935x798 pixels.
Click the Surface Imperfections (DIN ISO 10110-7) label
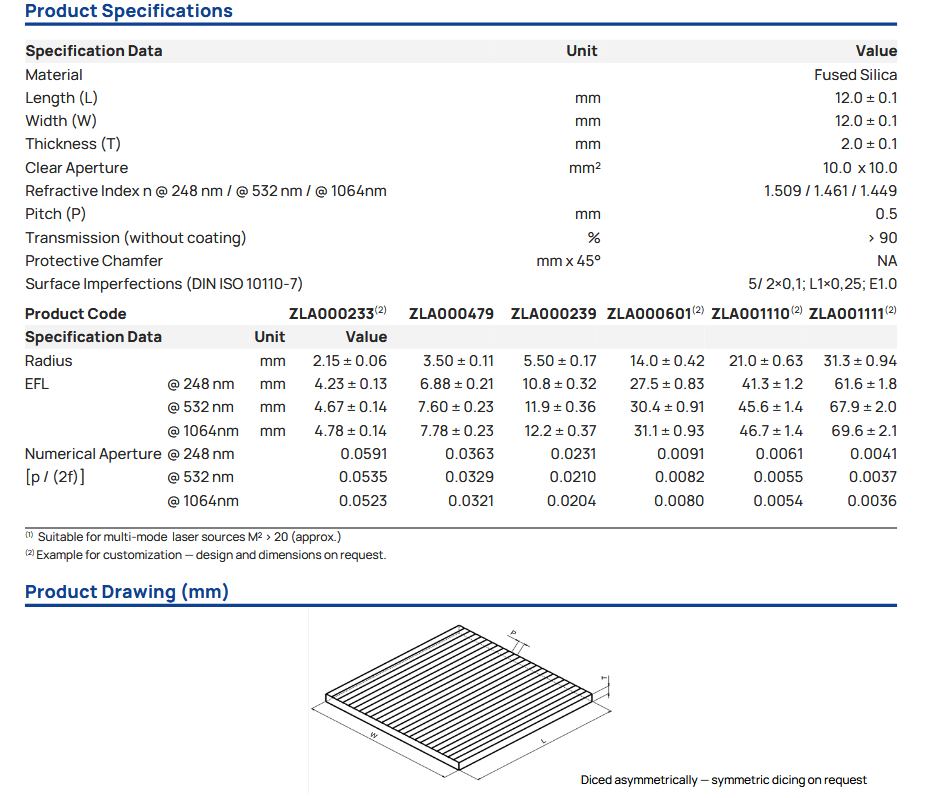[x=164, y=284]
